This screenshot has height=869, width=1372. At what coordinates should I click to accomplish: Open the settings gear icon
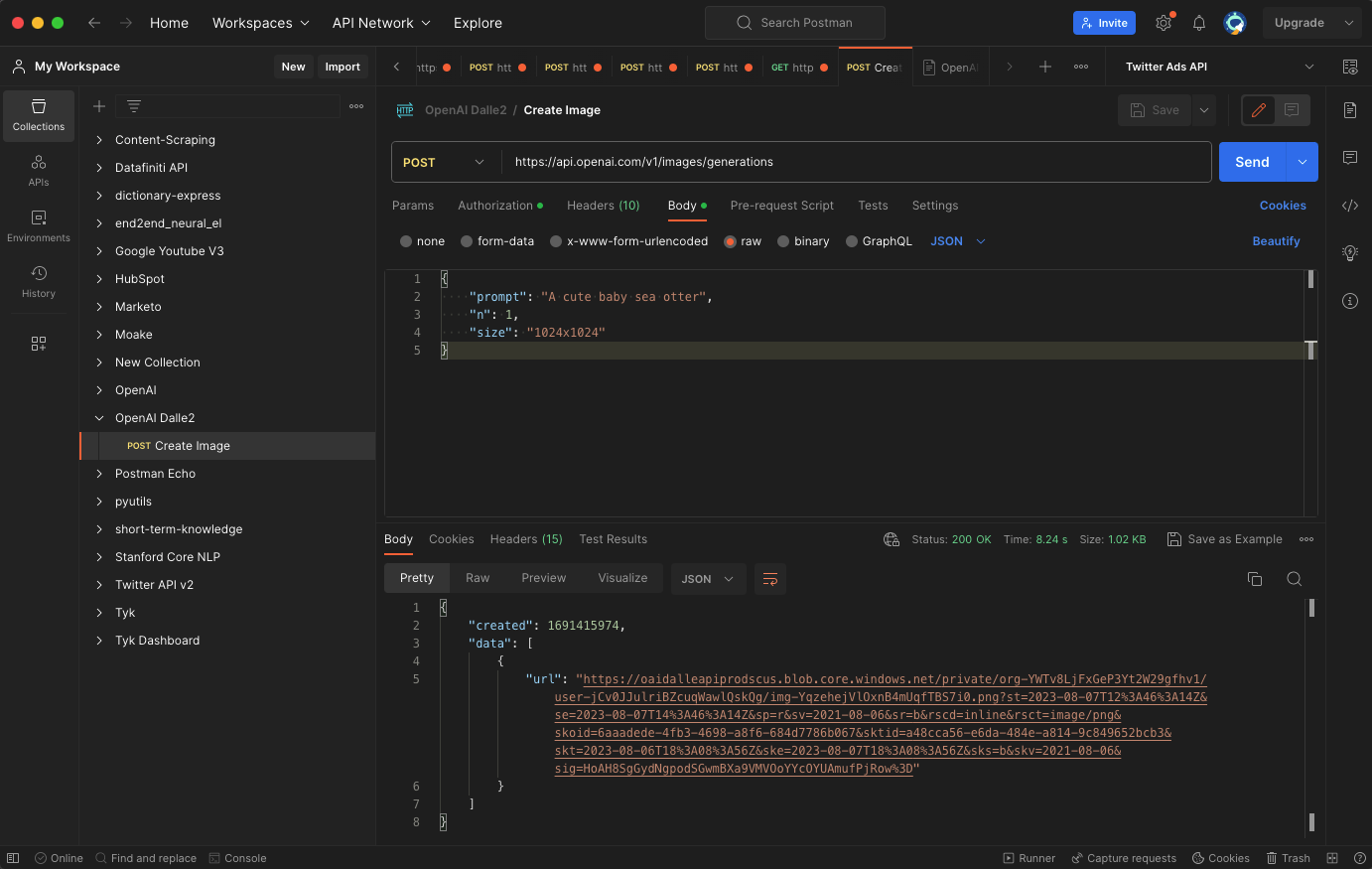(1164, 23)
